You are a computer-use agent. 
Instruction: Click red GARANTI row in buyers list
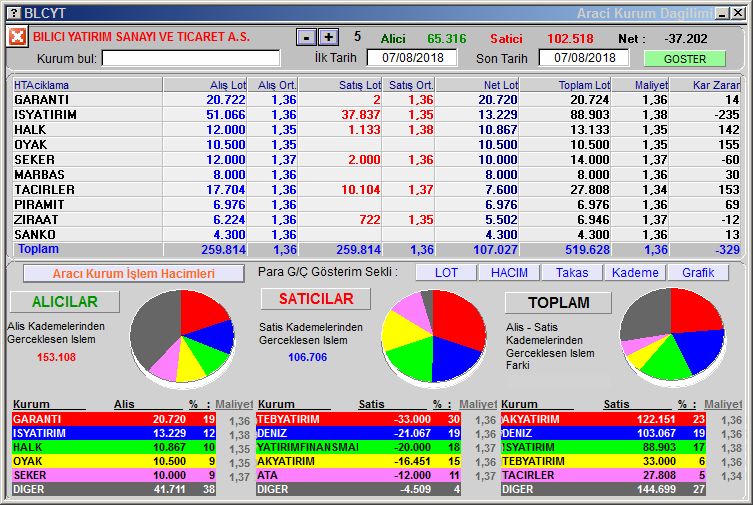[114, 419]
